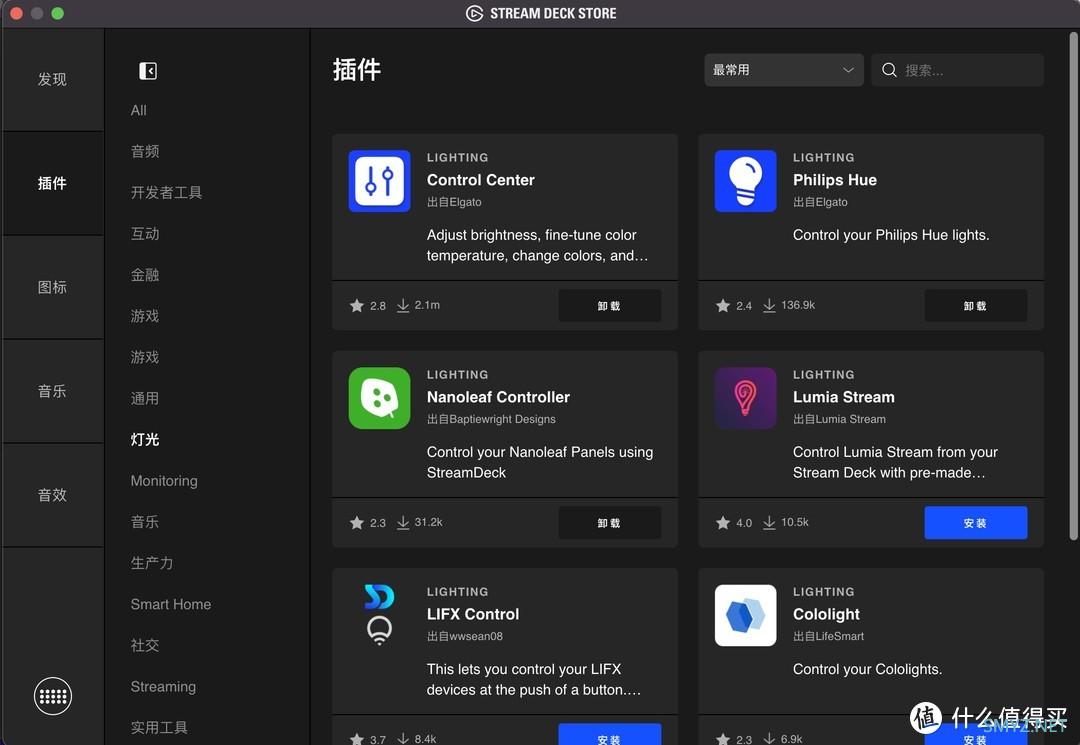Click Philips Hue star rating icon
This screenshot has height=745, width=1080.
click(x=723, y=306)
